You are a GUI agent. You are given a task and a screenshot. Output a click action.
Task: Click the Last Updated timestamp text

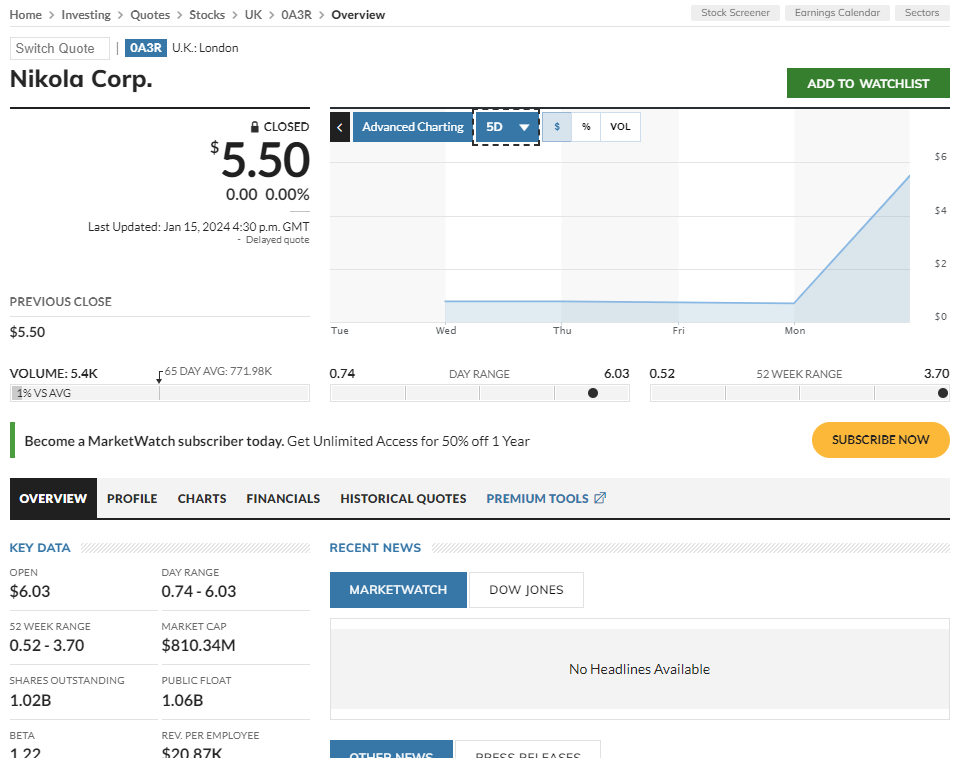[x=198, y=227]
